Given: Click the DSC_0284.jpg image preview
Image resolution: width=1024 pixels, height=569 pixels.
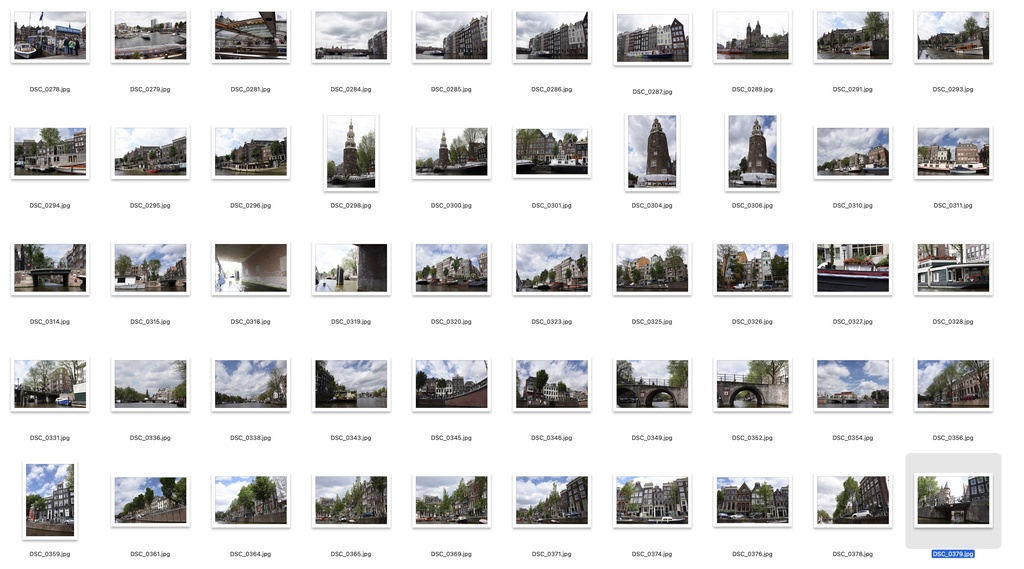Looking at the screenshot, I should [x=351, y=36].
